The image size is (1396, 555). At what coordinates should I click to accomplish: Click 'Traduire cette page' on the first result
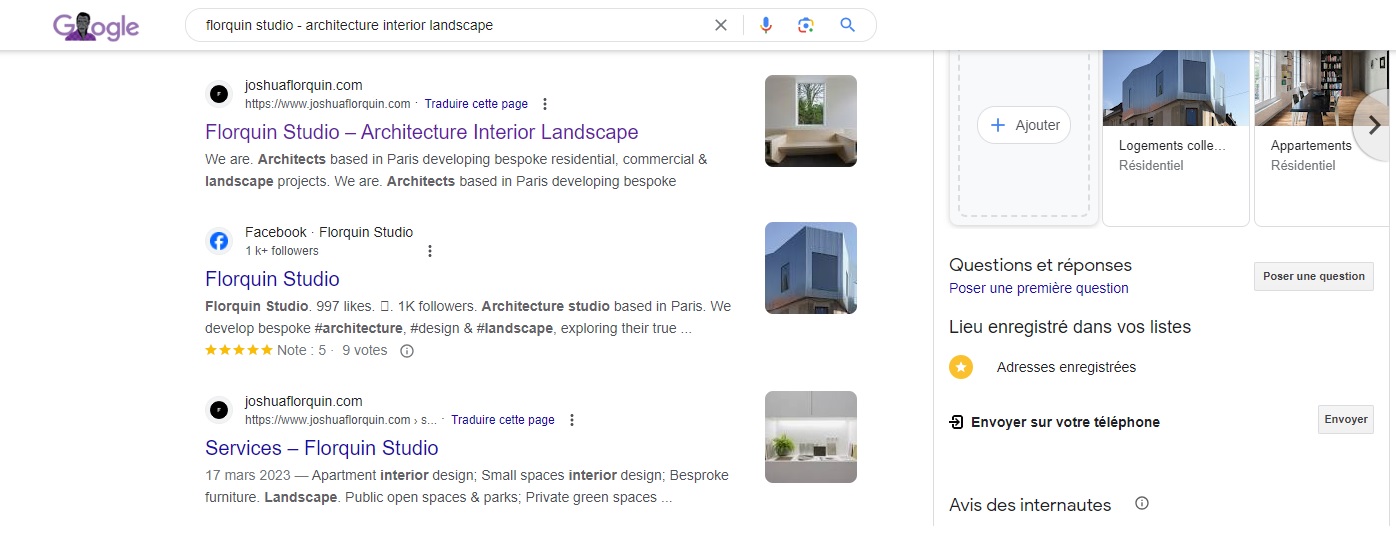[x=476, y=104]
